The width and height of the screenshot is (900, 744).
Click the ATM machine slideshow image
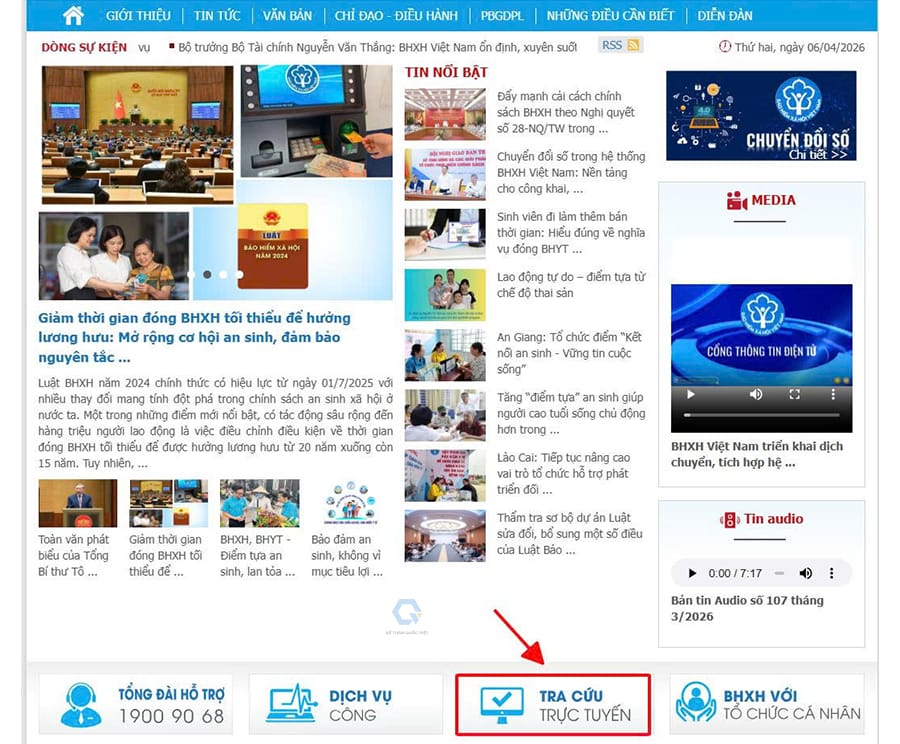point(316,121)
